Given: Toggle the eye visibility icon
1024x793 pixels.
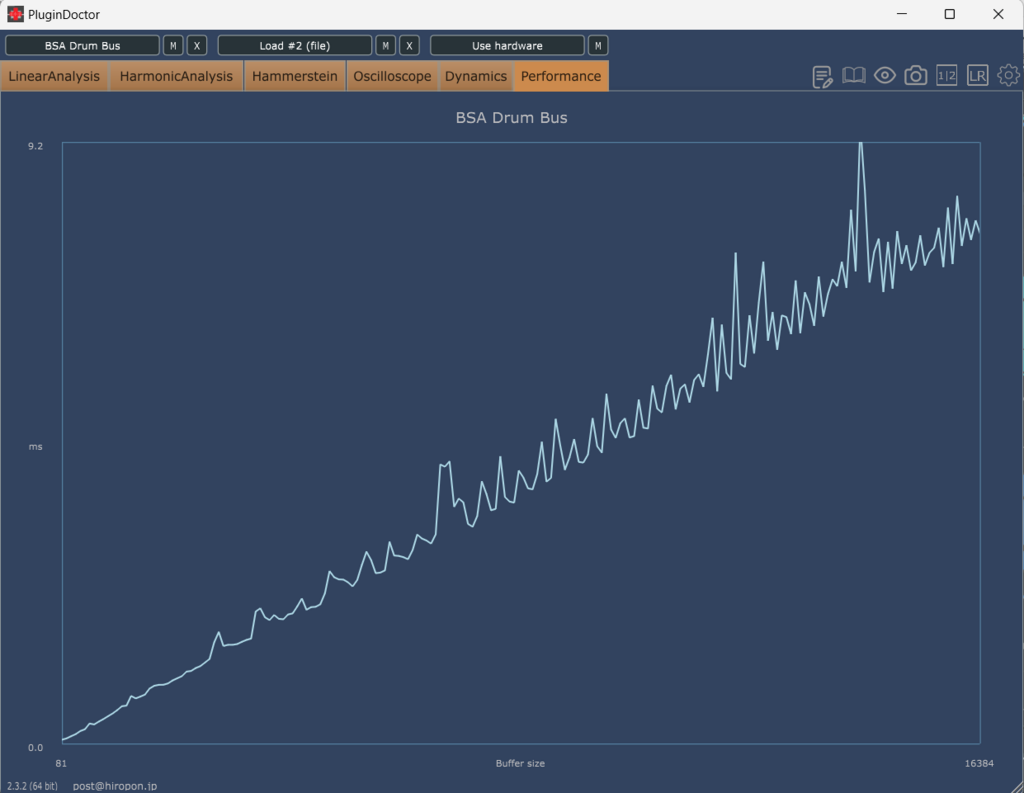Looking at the screenshot, I should click(885, 76).
